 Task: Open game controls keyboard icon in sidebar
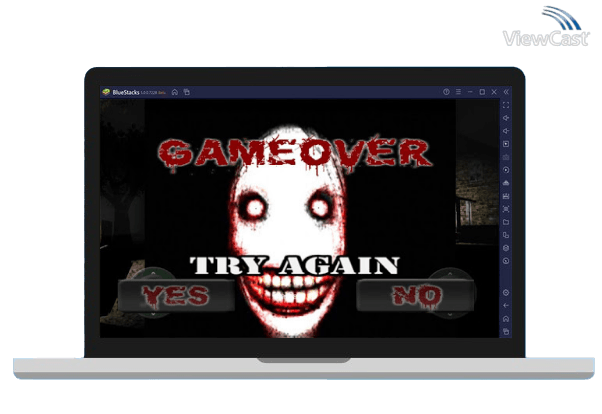(x=506, y=157)
